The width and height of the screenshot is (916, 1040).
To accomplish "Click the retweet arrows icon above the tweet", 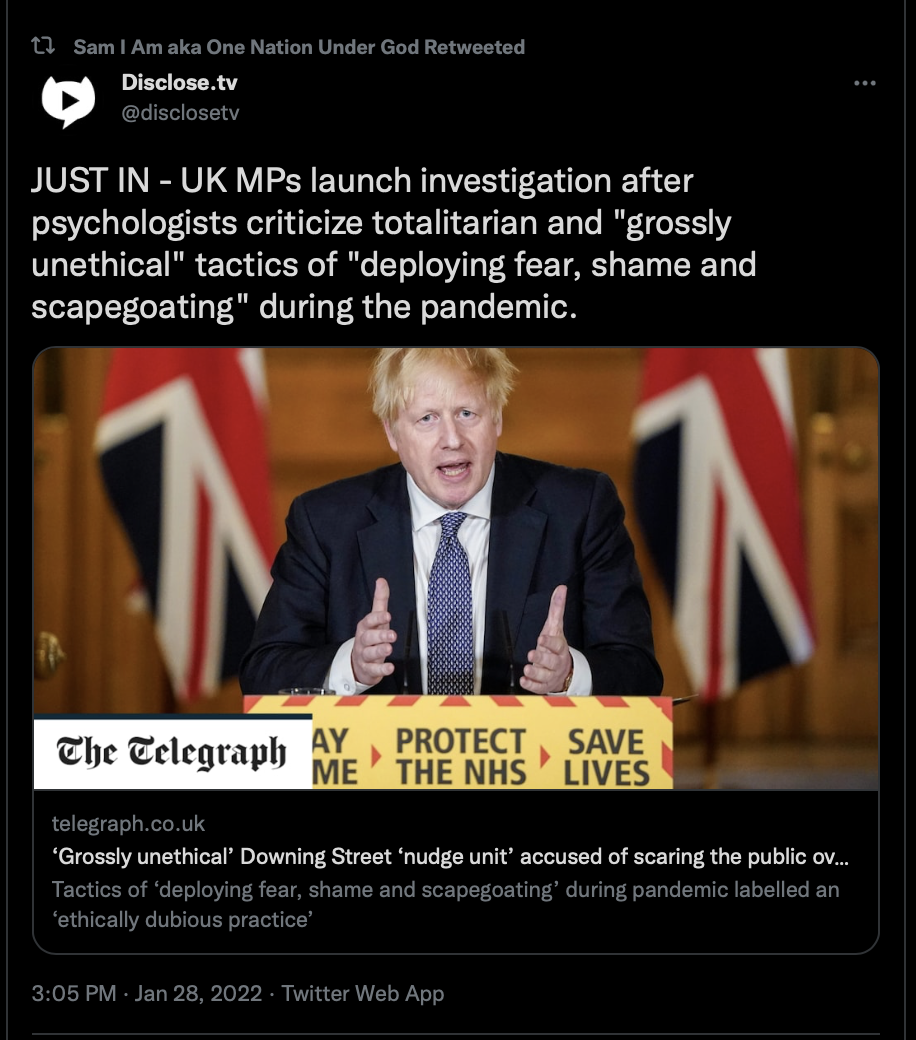I will (43, 46).
